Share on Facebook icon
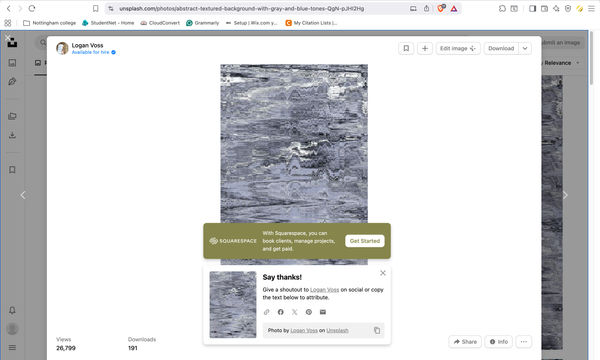600x360 pixels. coord(280,312)
